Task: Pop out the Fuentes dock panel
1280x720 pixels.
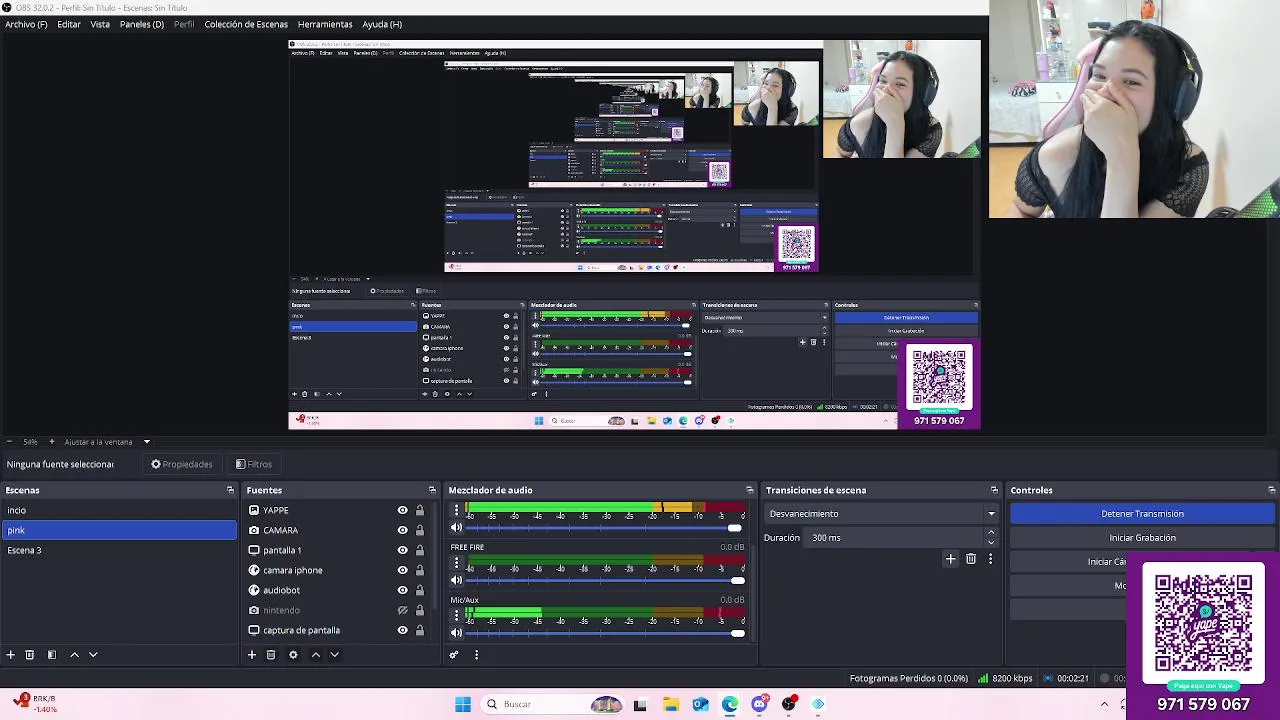Action: pyautogui.click(x=432, y=490)
